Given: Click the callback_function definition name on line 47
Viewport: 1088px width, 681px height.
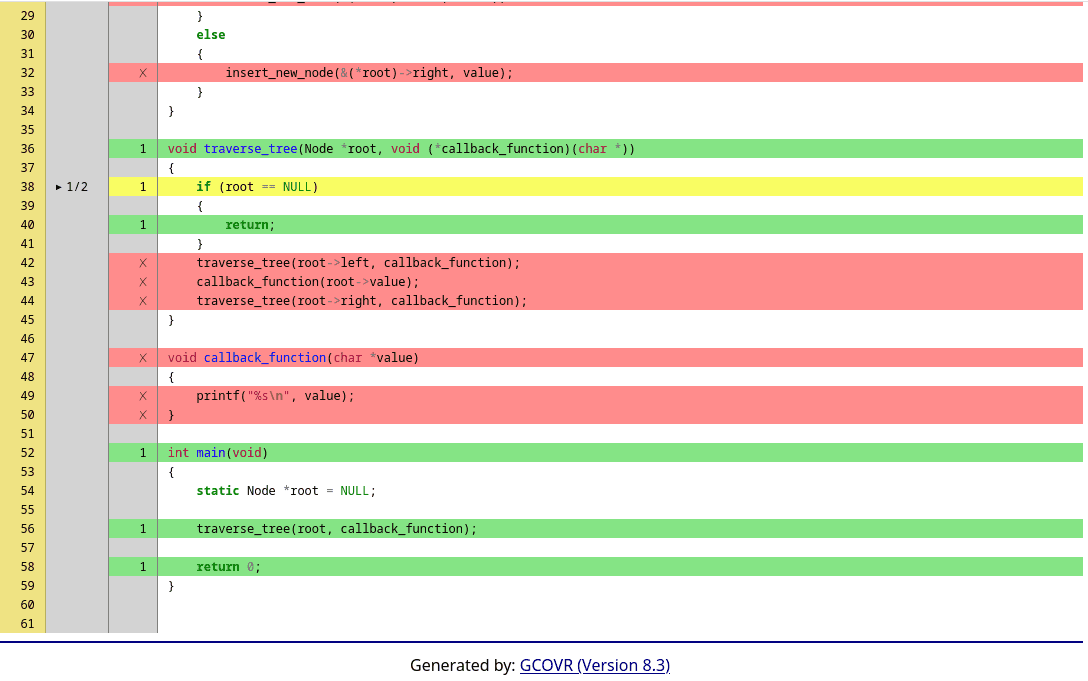Looking at the screenshot, I should click(265, 358).
